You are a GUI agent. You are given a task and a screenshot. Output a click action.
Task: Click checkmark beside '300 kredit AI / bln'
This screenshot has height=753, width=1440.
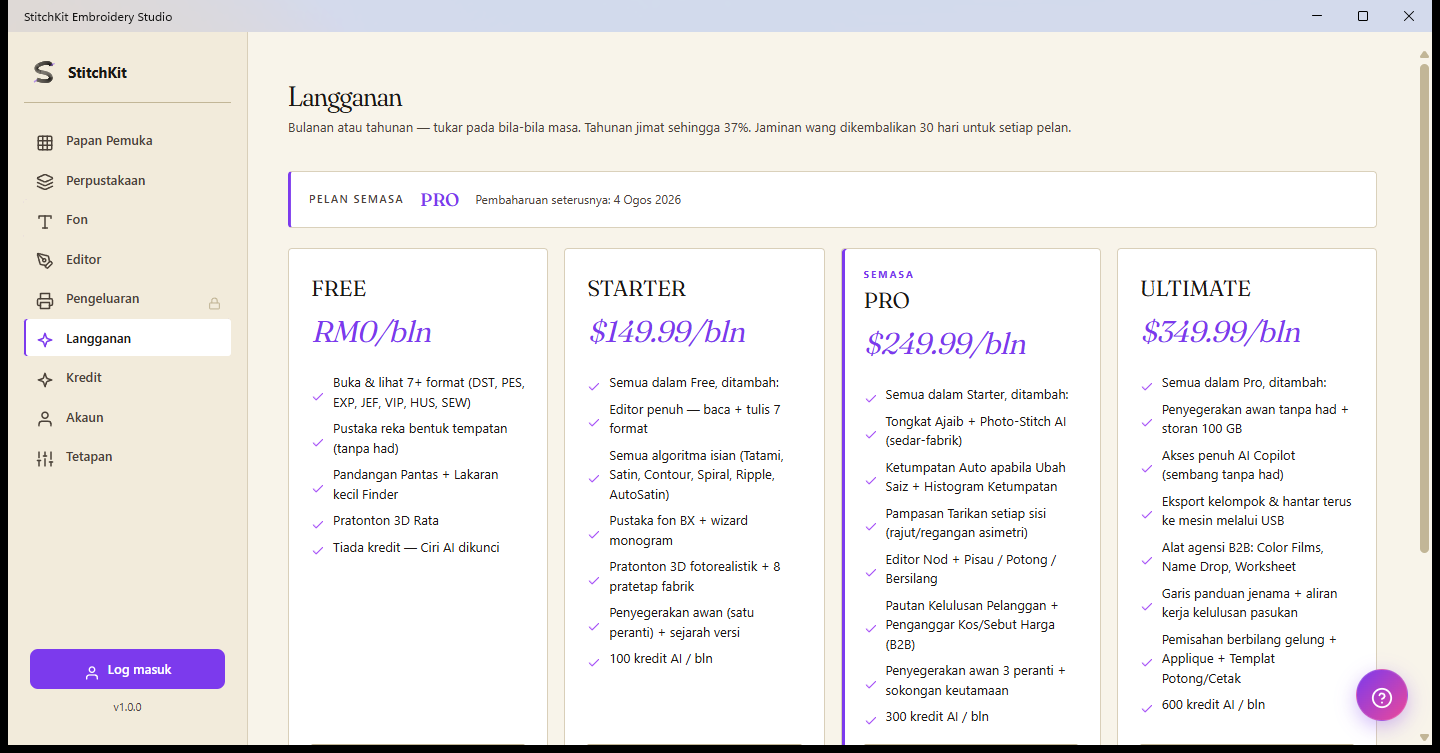pyautogui.click(x=870, y=719)
